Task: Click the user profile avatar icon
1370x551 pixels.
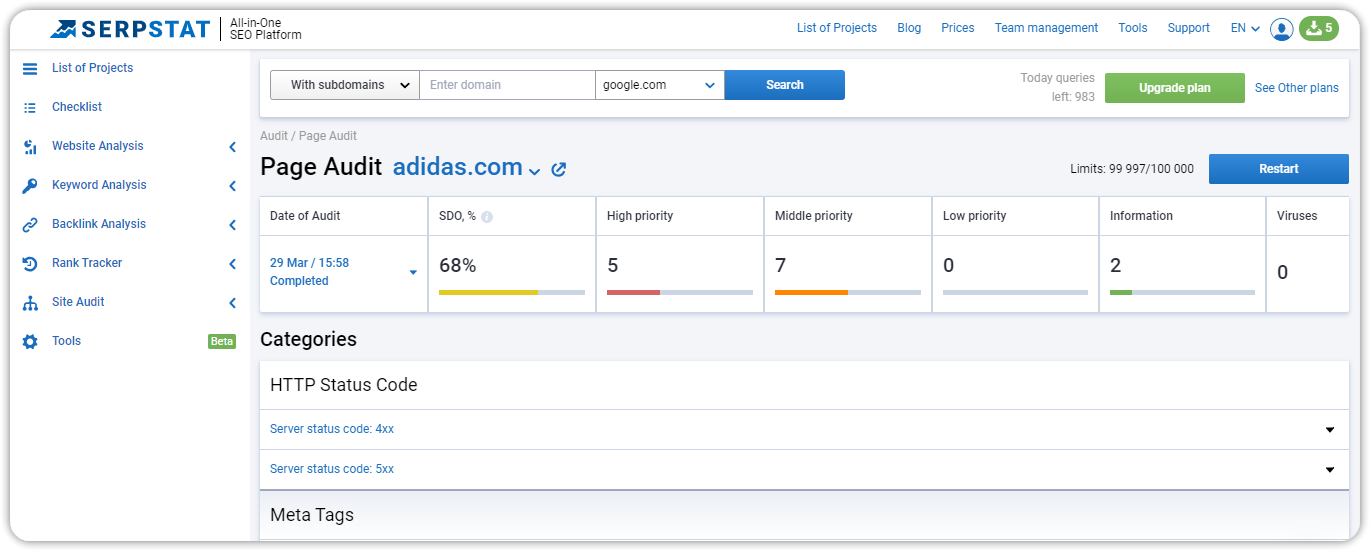Action: pos(1281,29)
